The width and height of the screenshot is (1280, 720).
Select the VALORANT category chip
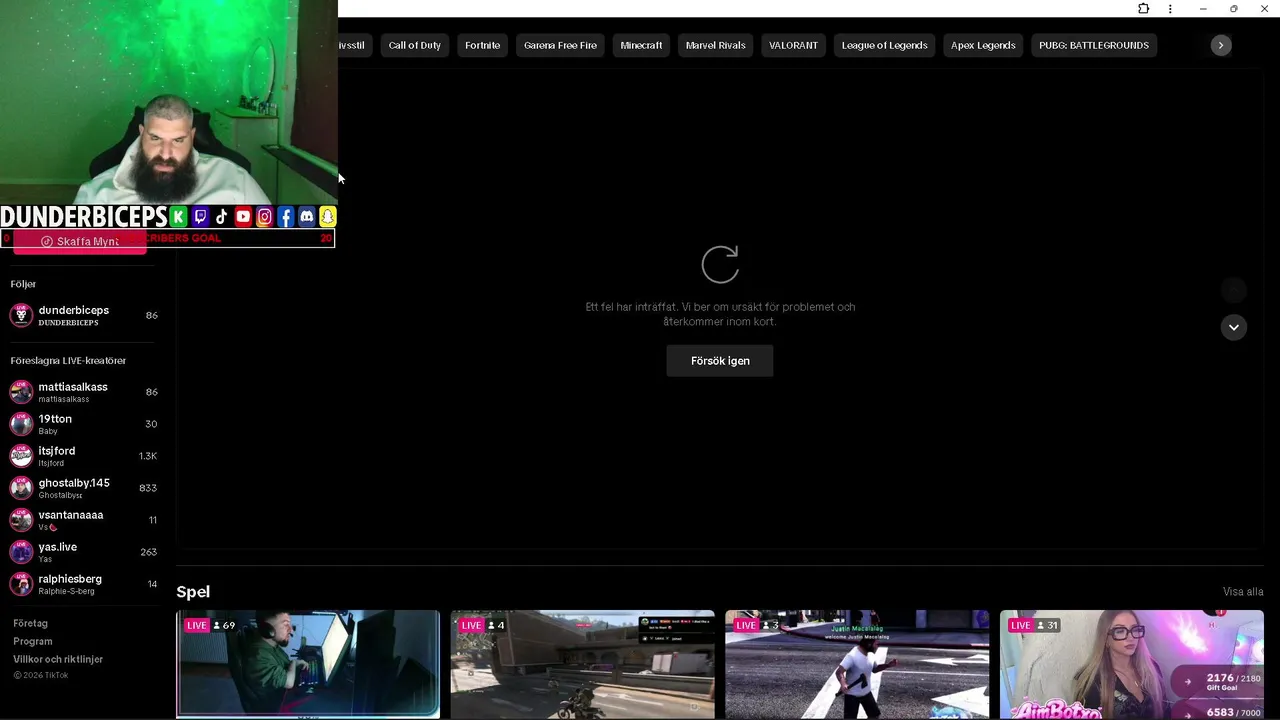pos(793,45)
